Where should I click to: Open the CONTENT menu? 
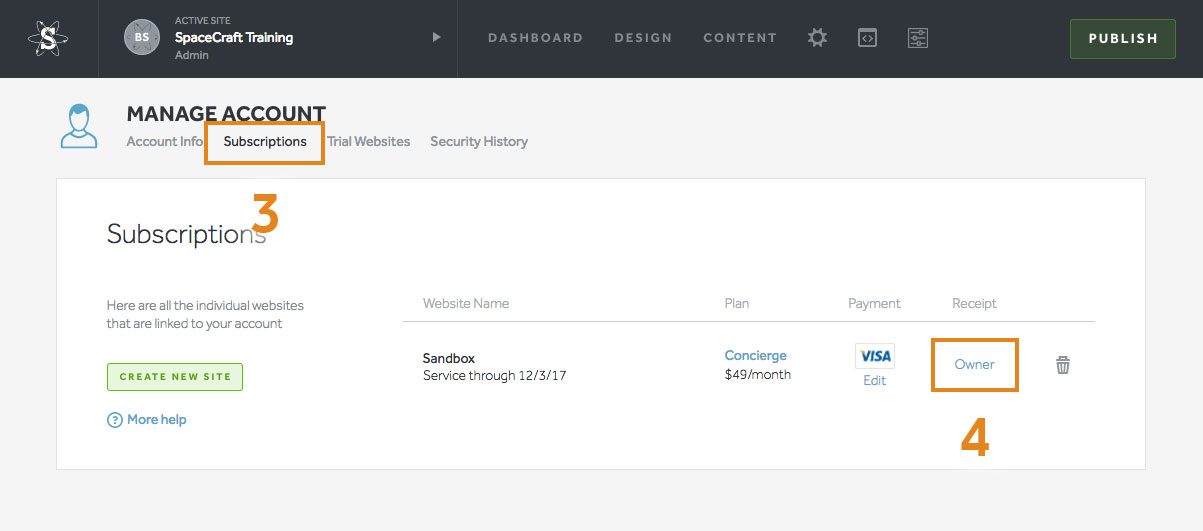coord(740,38)
